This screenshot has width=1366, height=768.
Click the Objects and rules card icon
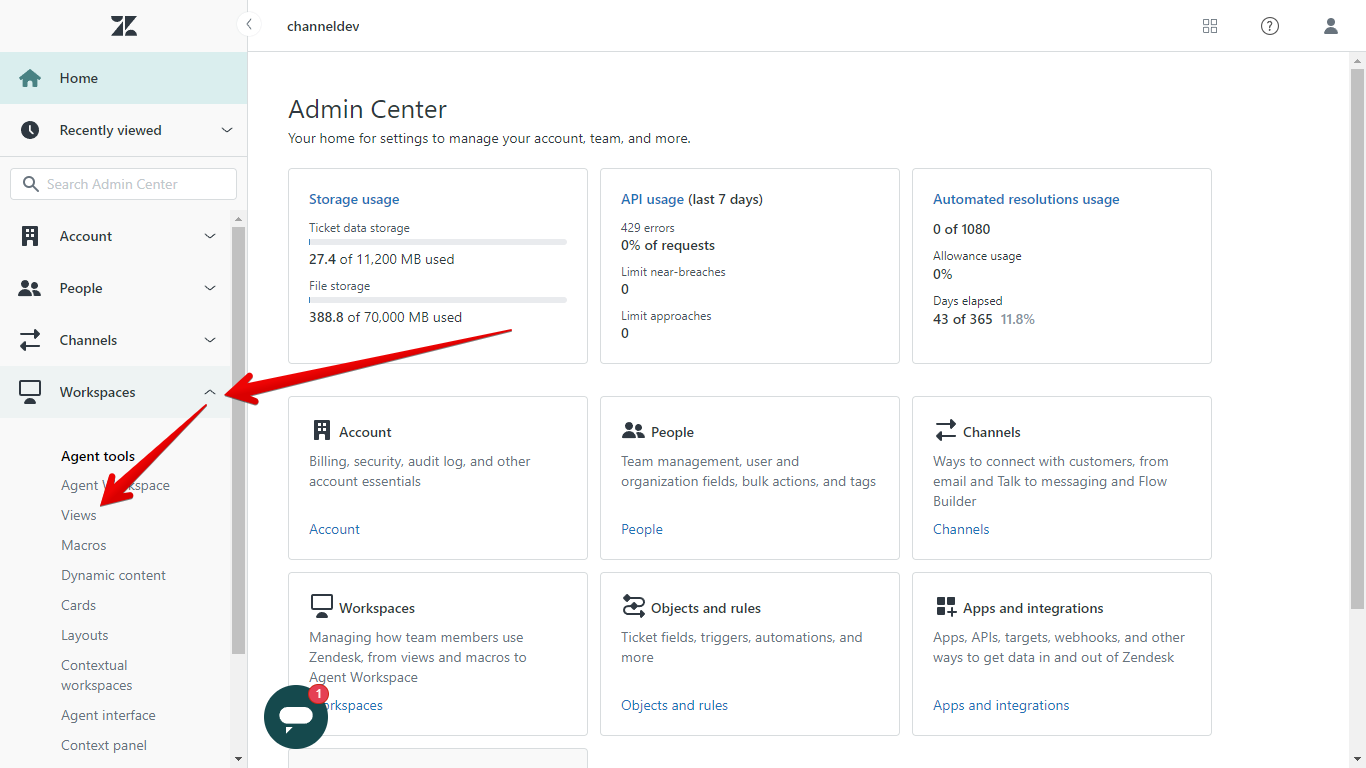tap(633, 606)
